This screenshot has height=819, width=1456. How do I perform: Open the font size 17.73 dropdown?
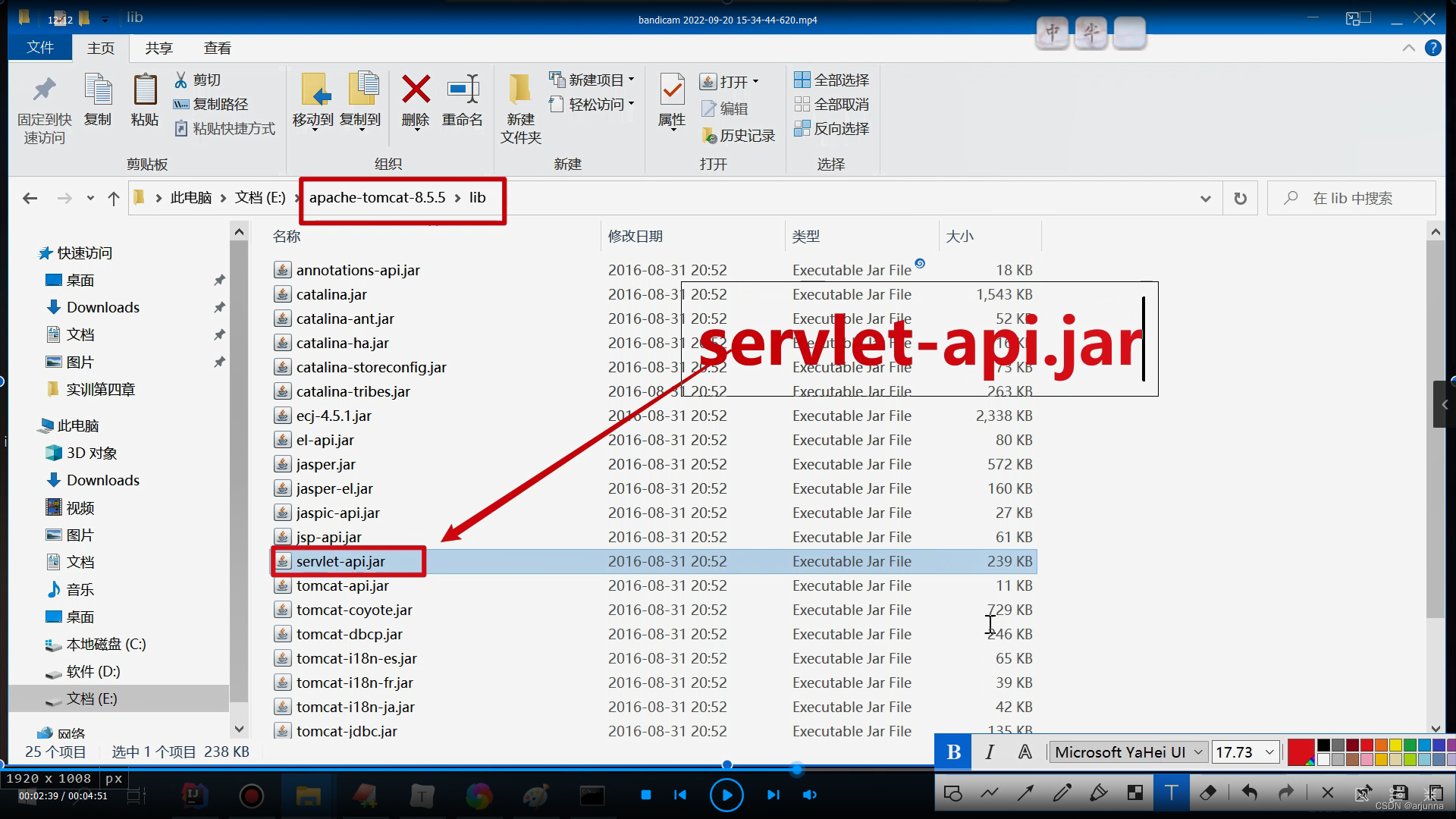click(x=1269, y=752)
